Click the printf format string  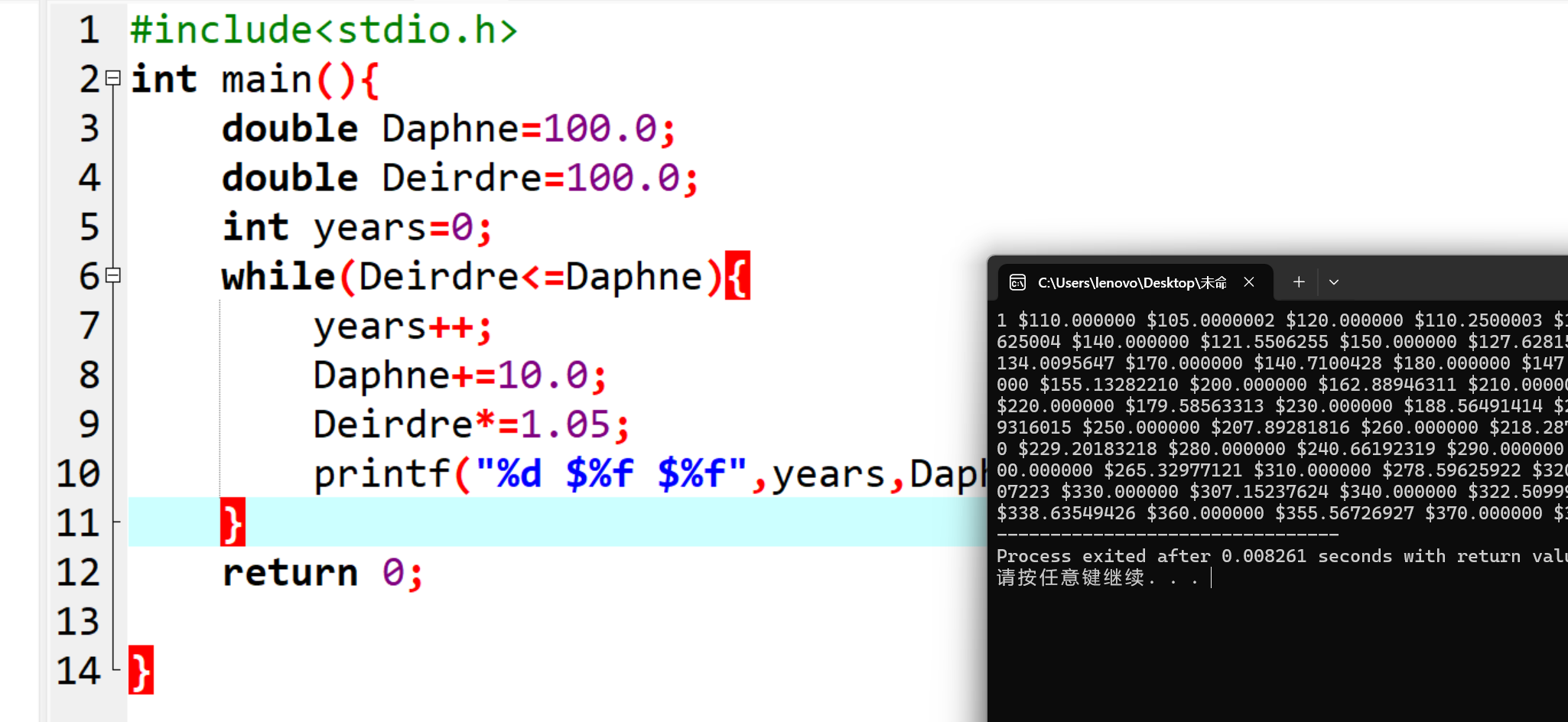pyautogui.click(x=611, y=473)
